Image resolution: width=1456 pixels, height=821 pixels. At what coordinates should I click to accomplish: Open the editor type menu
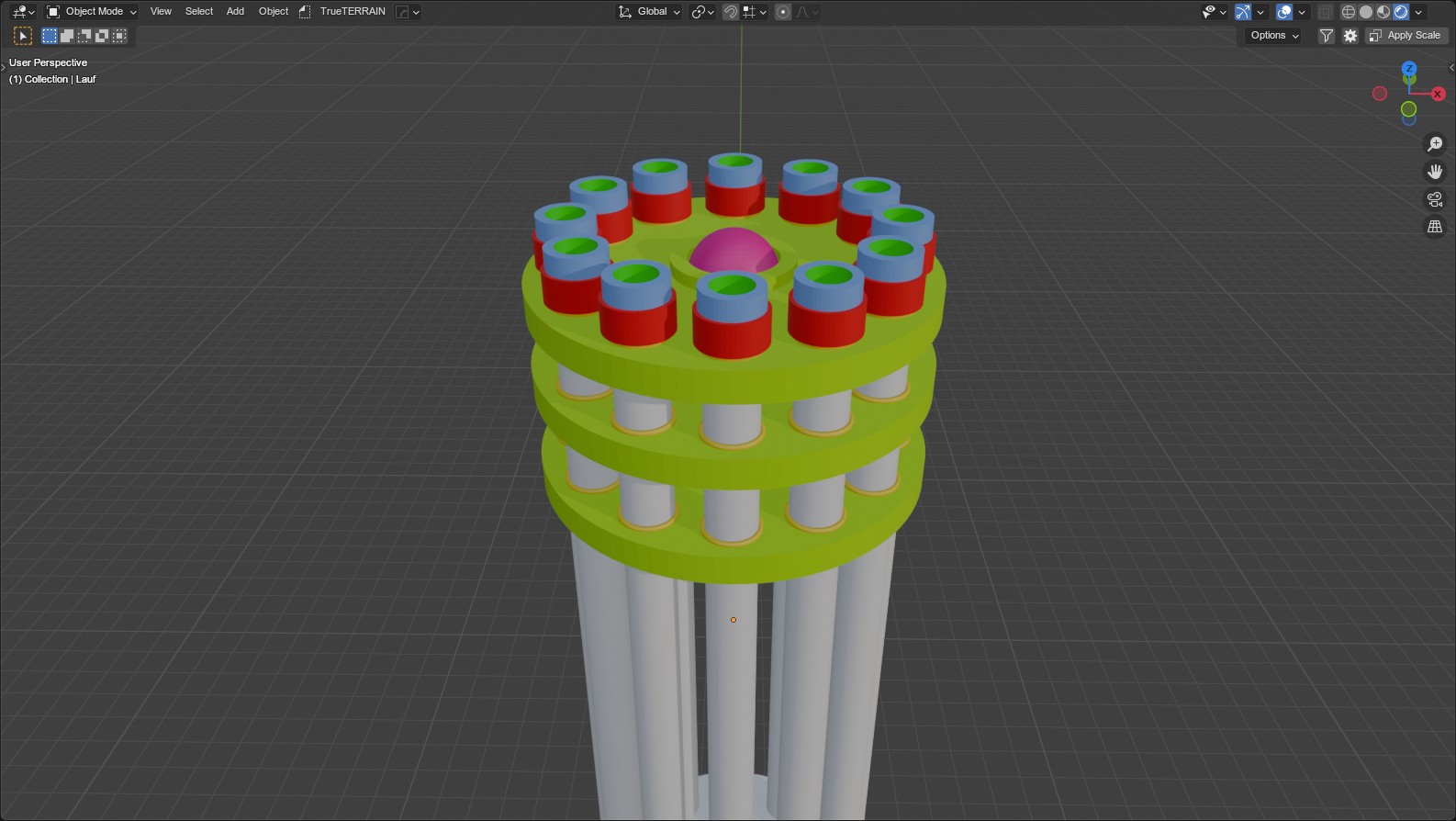click(23, 12)
